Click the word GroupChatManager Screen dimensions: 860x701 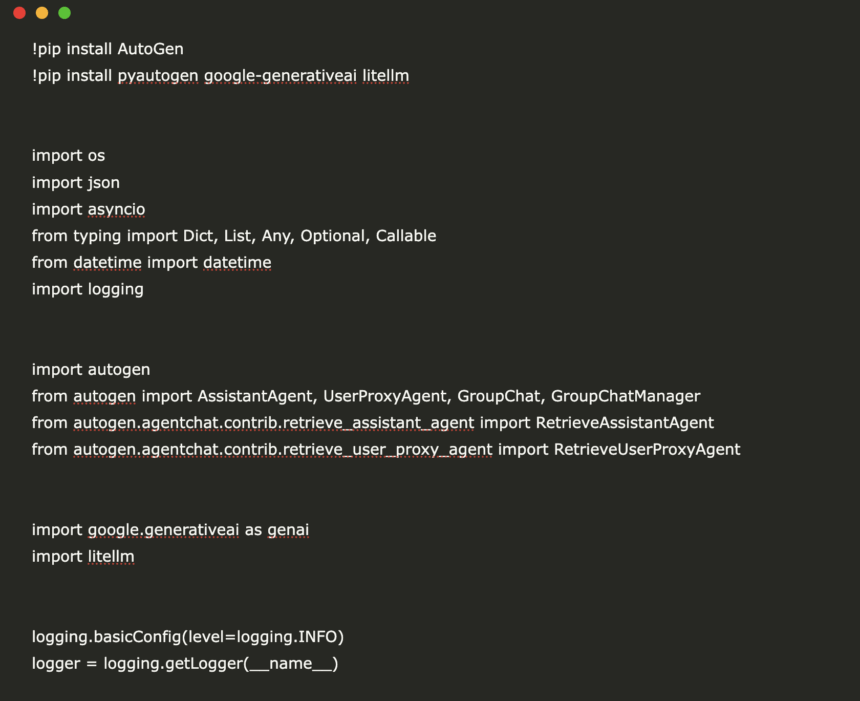pos(625,396)
